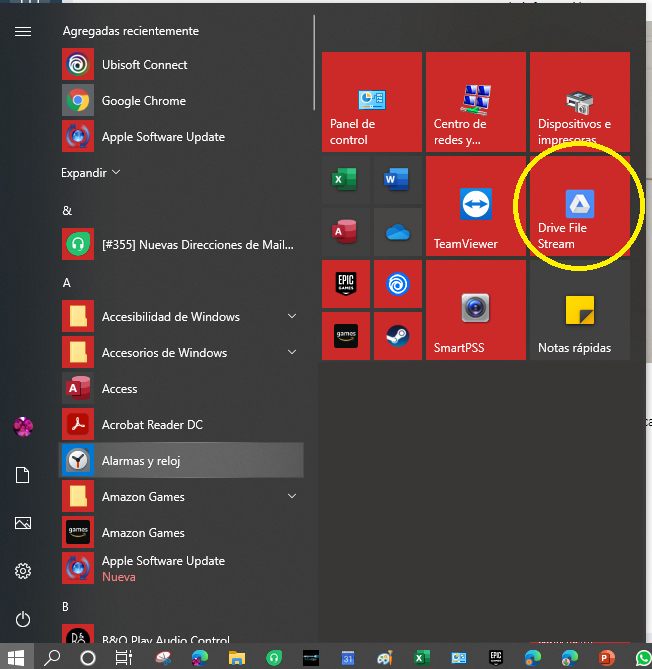
Task: Switch to Excel in the taskbar
Action: [422, 657]
